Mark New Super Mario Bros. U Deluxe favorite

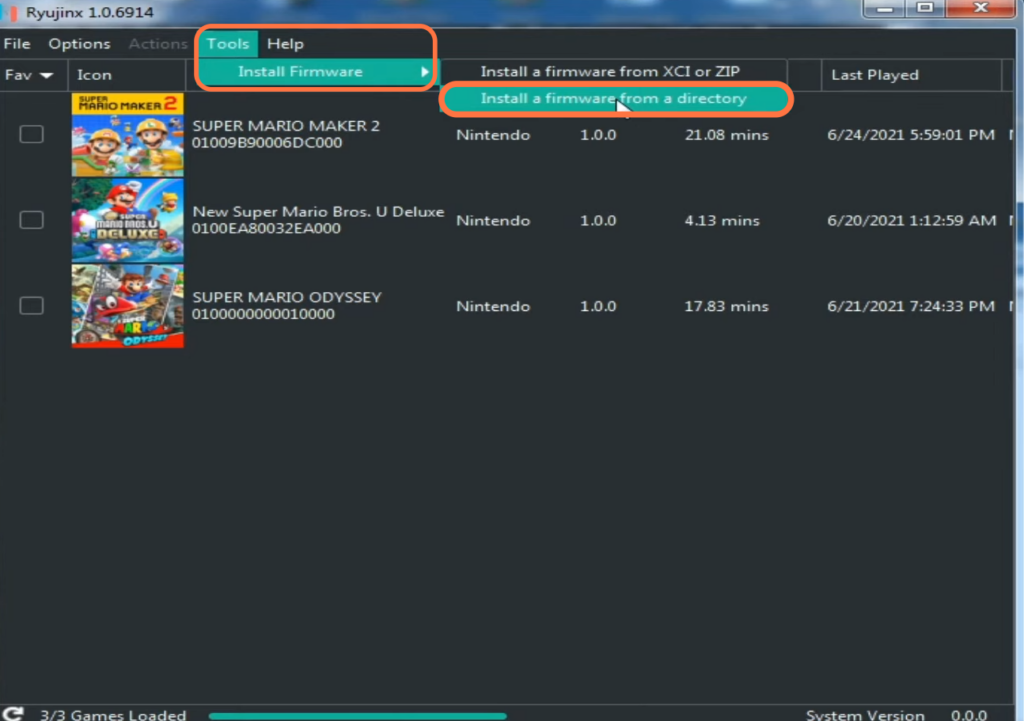point(31,219)
